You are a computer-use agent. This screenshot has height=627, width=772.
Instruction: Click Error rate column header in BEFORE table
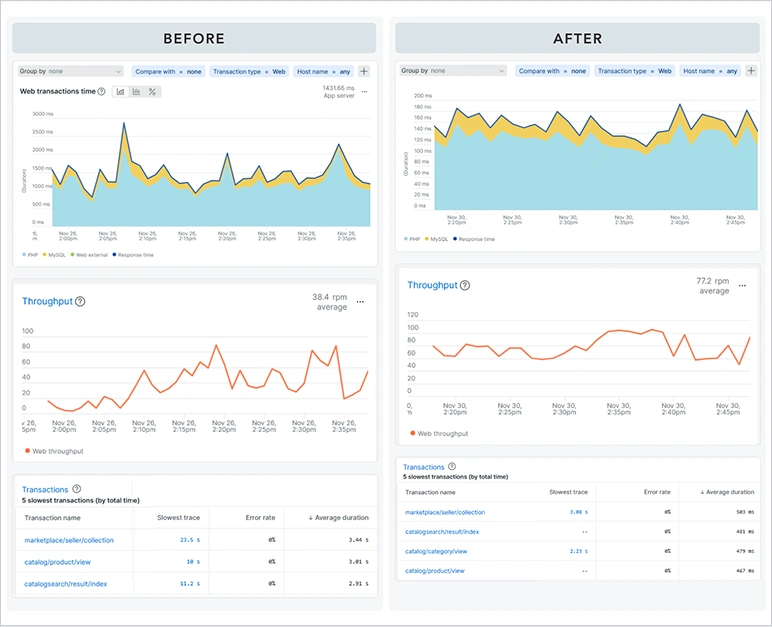coord(260,518)
